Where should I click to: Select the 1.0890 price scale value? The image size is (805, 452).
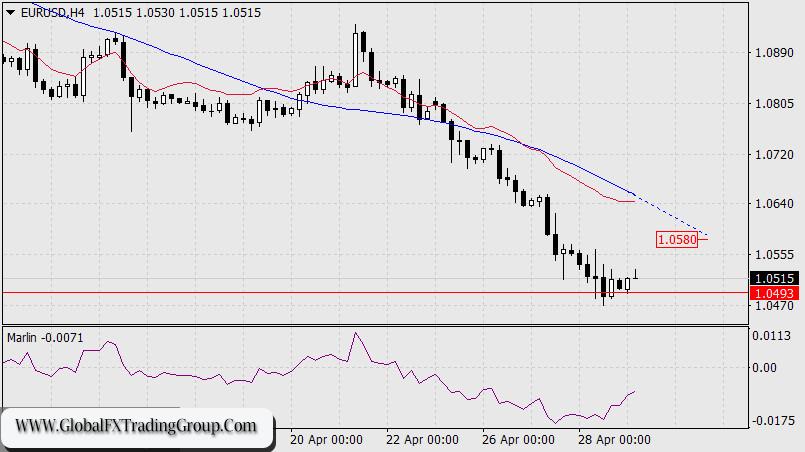[x=774, y=52]
